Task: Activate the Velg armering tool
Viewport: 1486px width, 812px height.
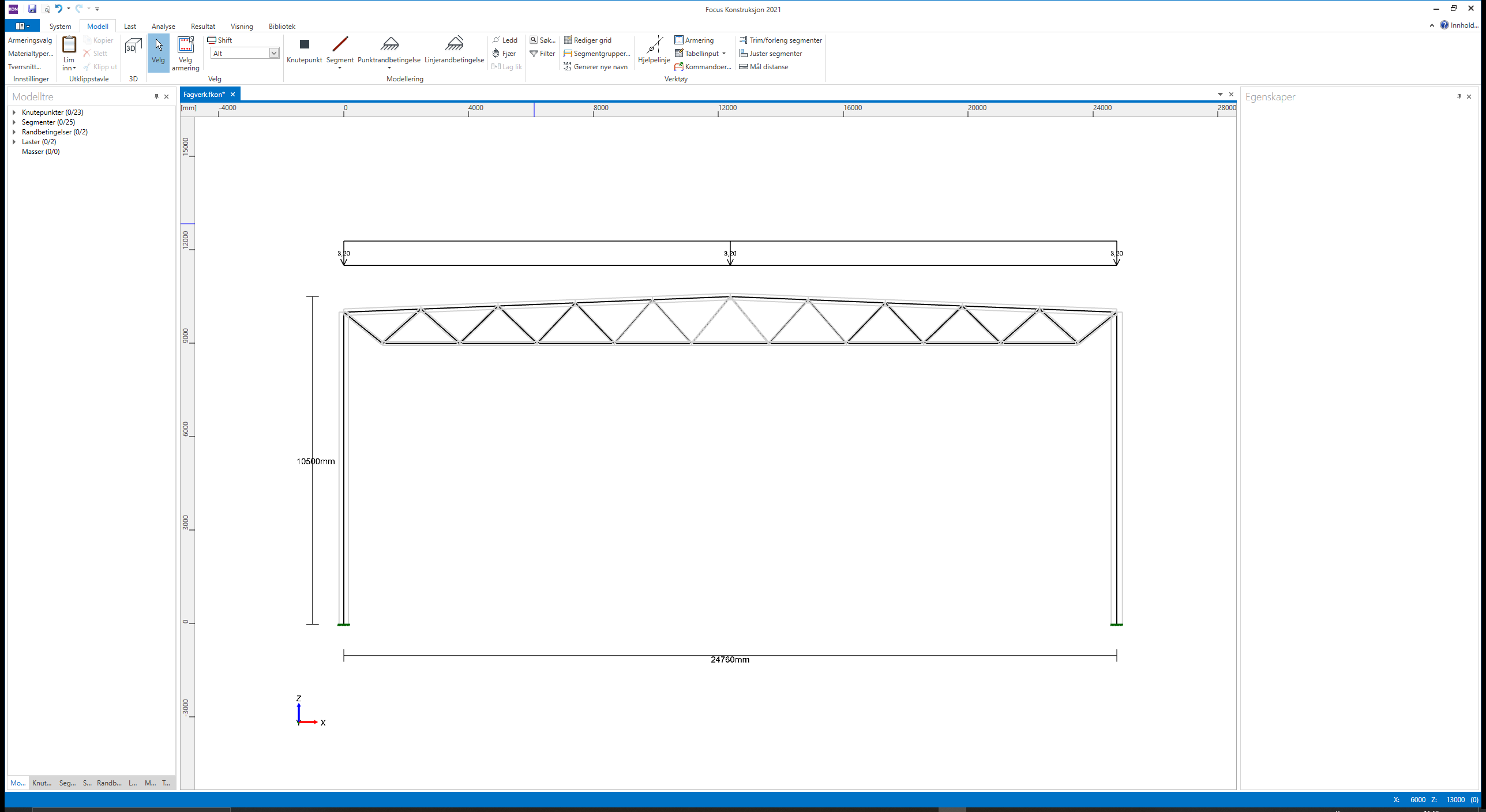Action: (185, 53)
